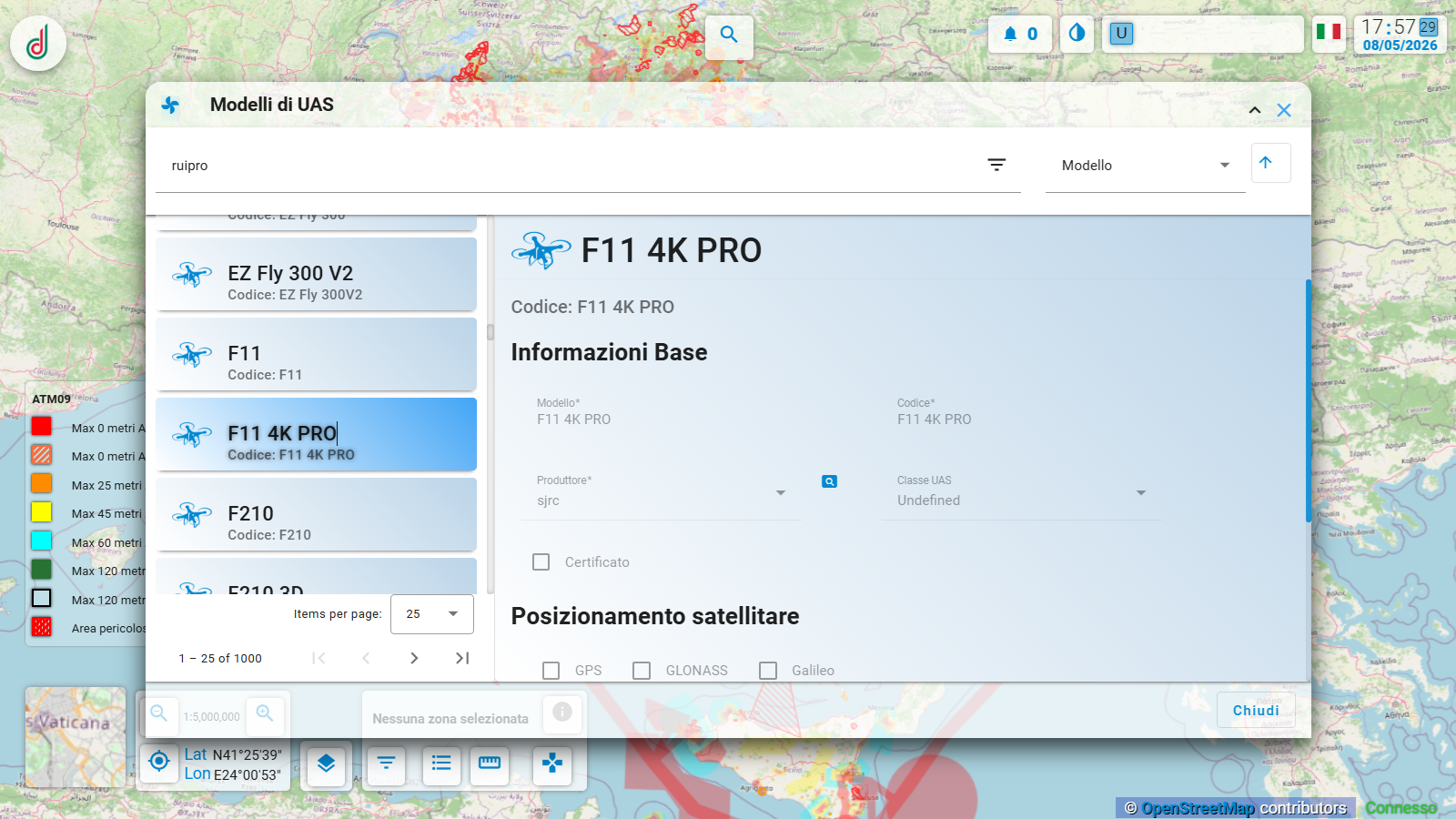Click the cyan Max 60 metri legend swatch
Image resolution: width=1456 pixels, height=819 pixels.
click(42, 541)
